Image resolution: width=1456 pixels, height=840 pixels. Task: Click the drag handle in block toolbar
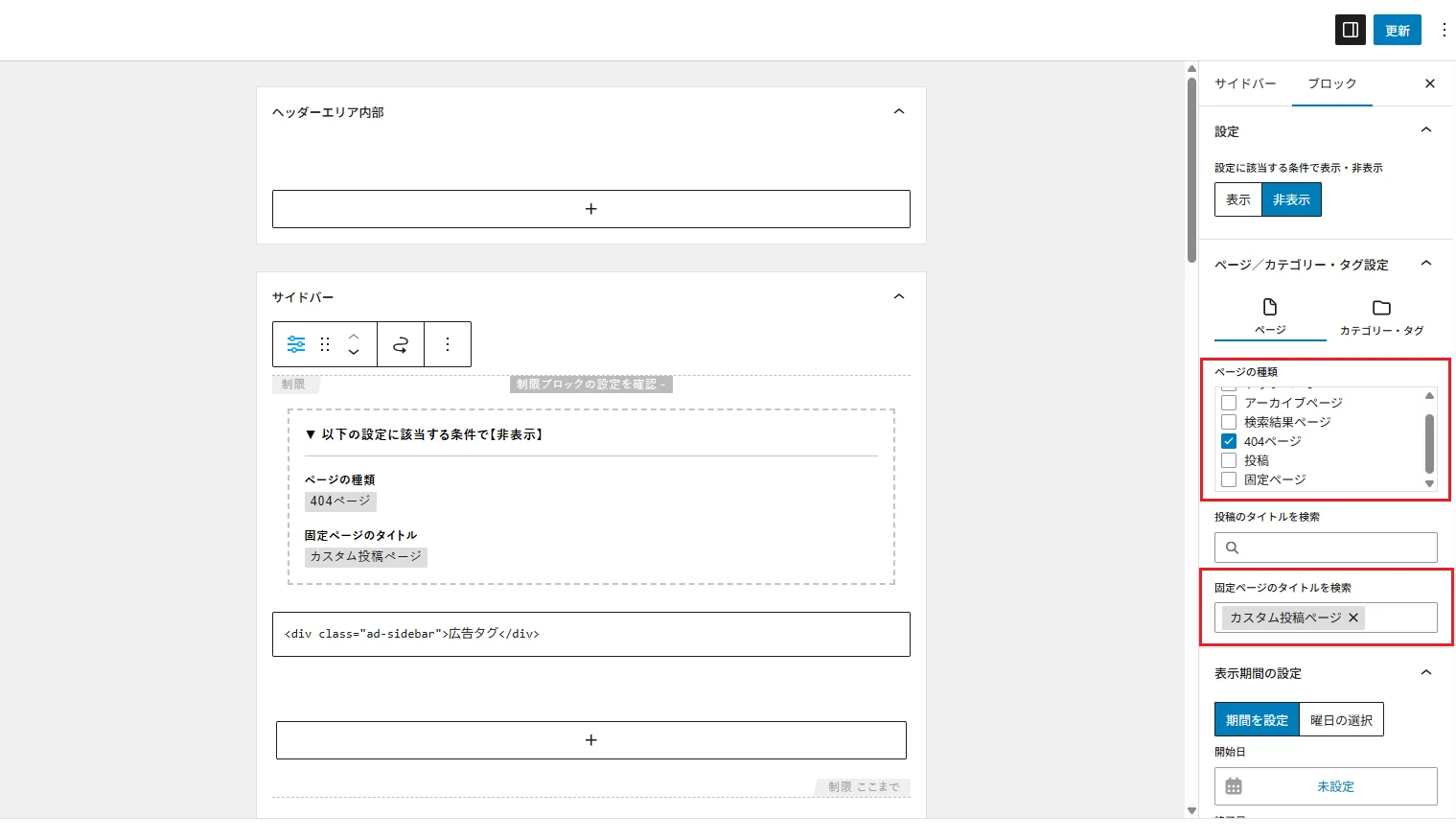tap(325, 344)
